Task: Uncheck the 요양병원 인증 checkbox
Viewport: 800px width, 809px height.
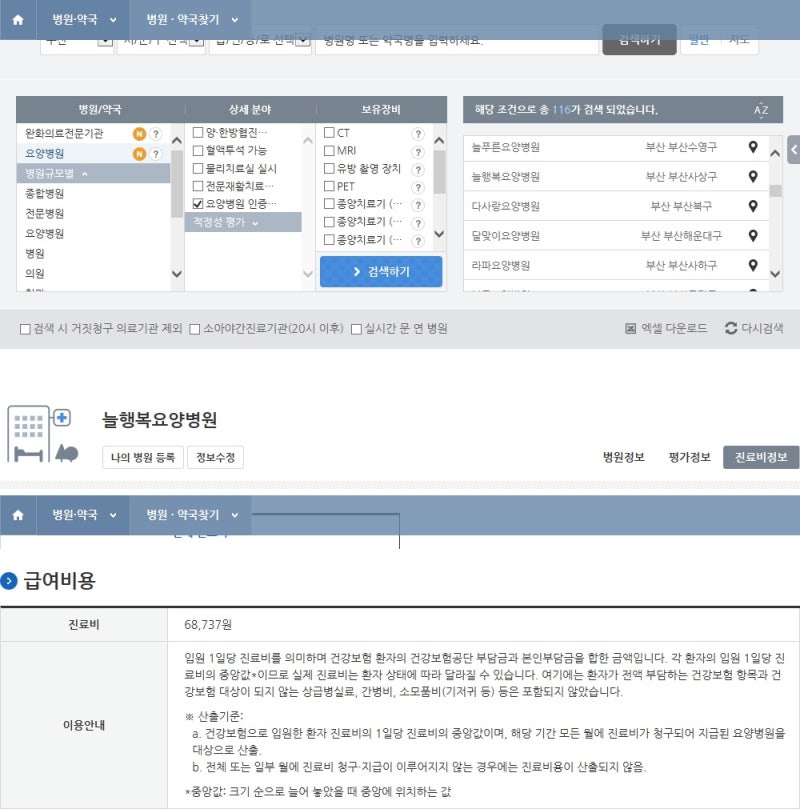Action: [x=198, y=204]
